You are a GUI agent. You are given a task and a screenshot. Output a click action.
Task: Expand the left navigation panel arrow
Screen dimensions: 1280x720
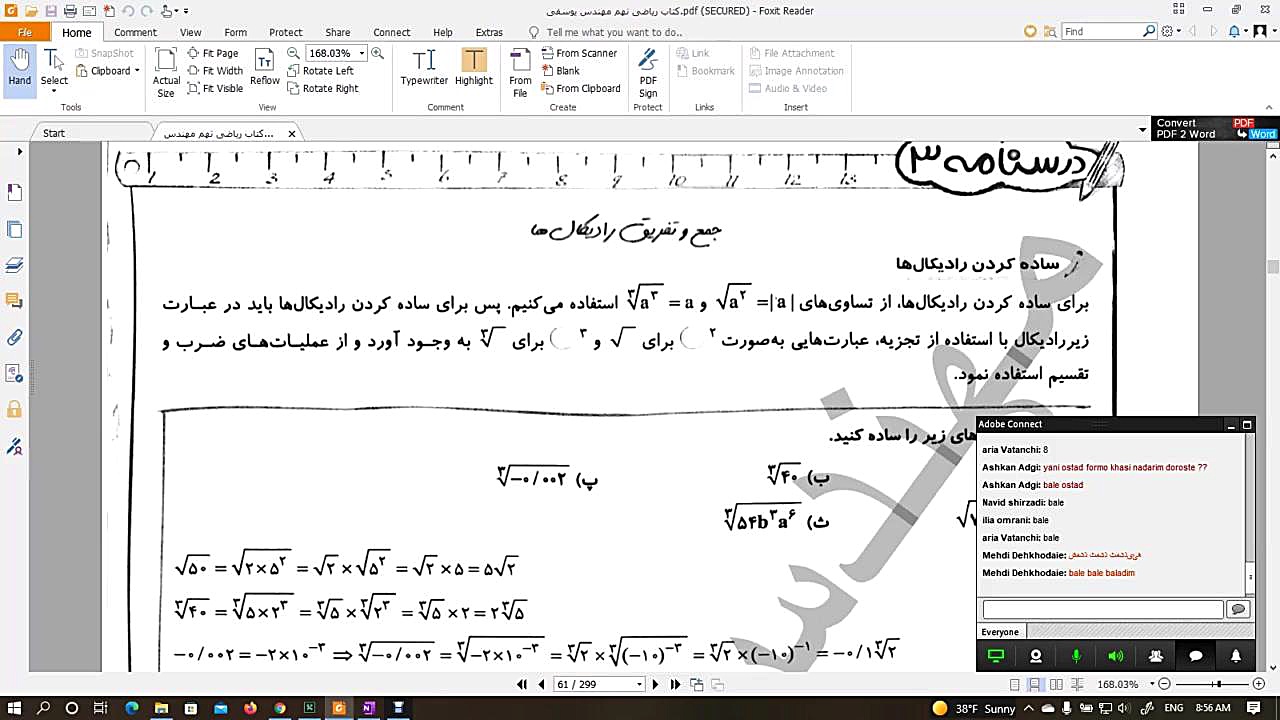coord(19,152)
